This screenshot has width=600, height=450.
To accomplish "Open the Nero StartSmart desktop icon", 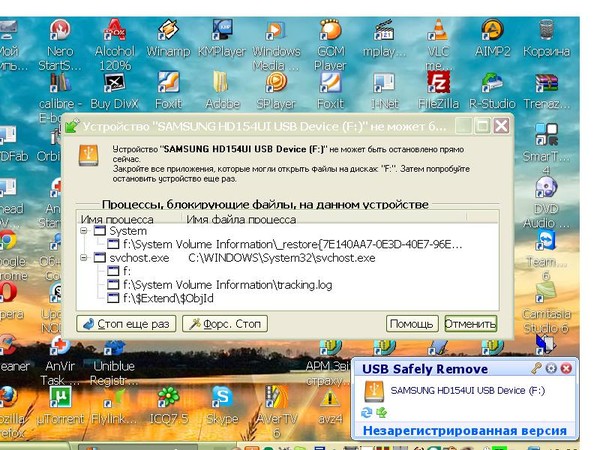I will point(60,44).
